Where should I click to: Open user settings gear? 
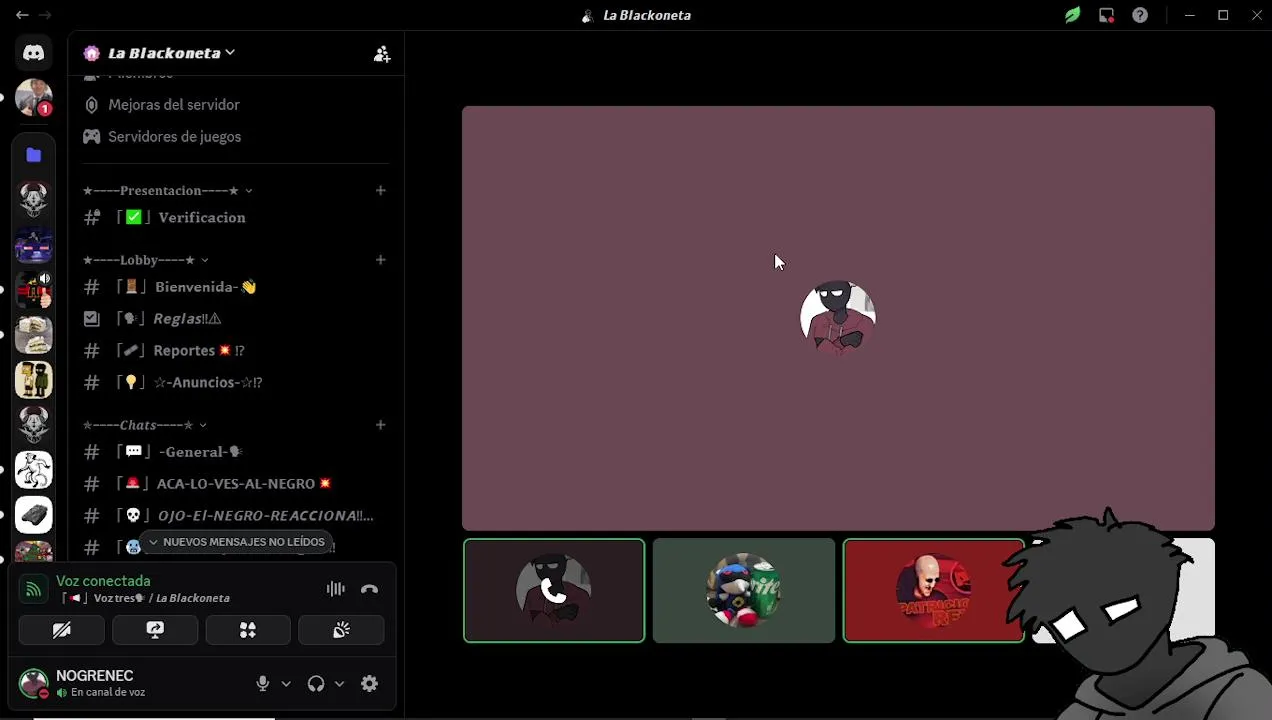tap(370, 683)
